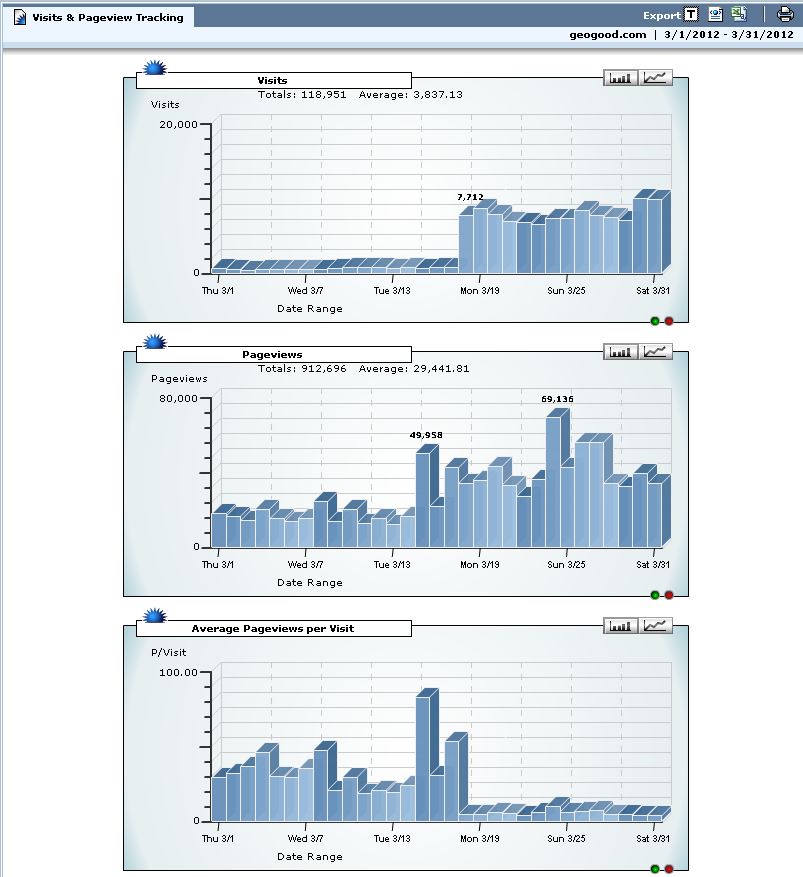803x877 pixels.
Task: Switch Visits chart to line view
Action: tap(657, 77)
